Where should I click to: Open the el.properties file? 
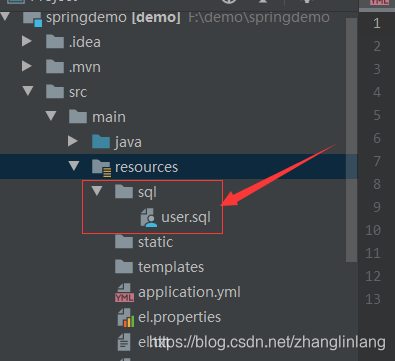(x=179, y=317)
